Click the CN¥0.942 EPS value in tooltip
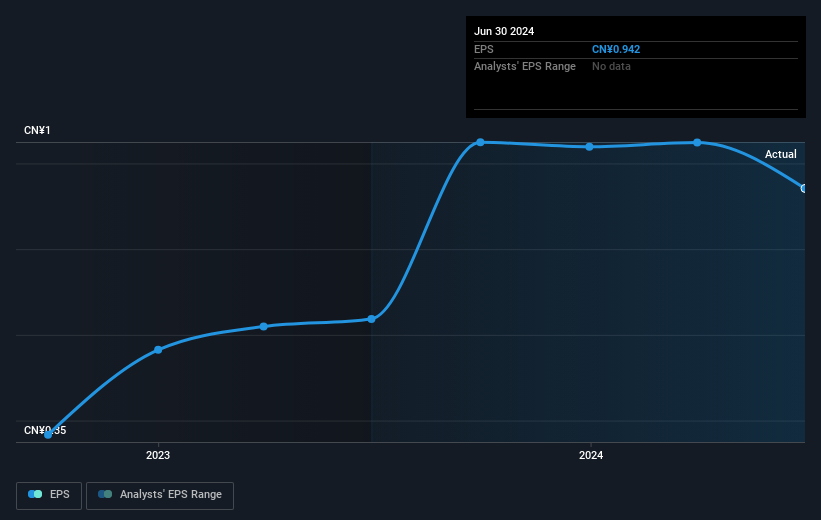Viewport: 821px width, 520px height. tap(616, 49)
